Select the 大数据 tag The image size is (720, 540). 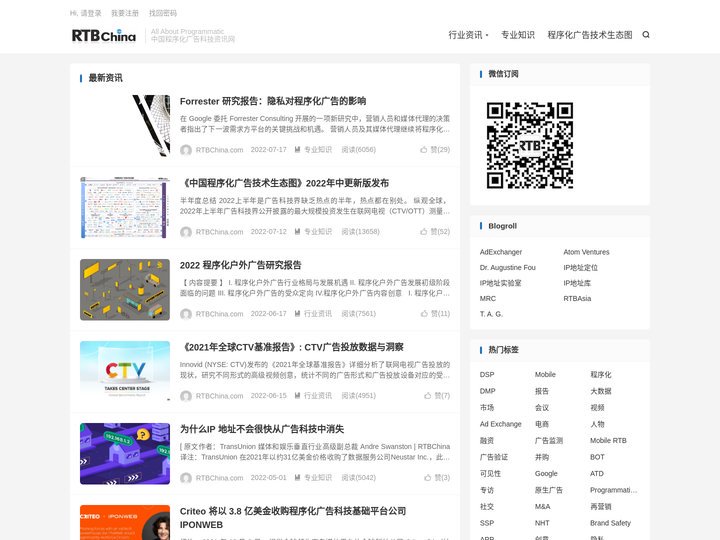pos(601,391)
